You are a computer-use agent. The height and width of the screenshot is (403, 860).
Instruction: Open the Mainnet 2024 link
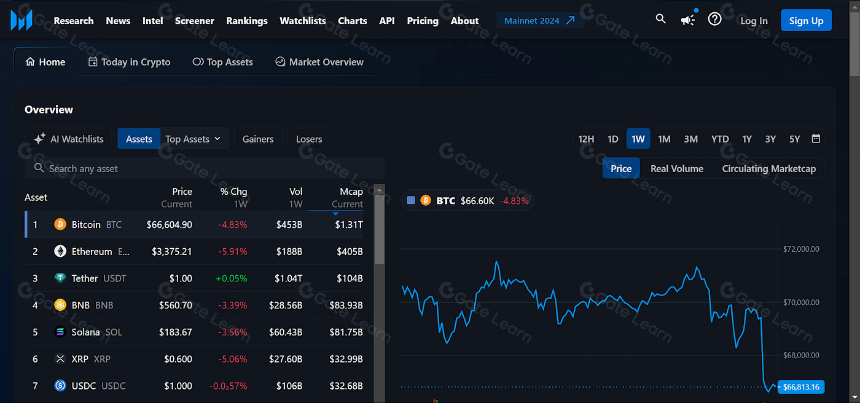(540, 20)
